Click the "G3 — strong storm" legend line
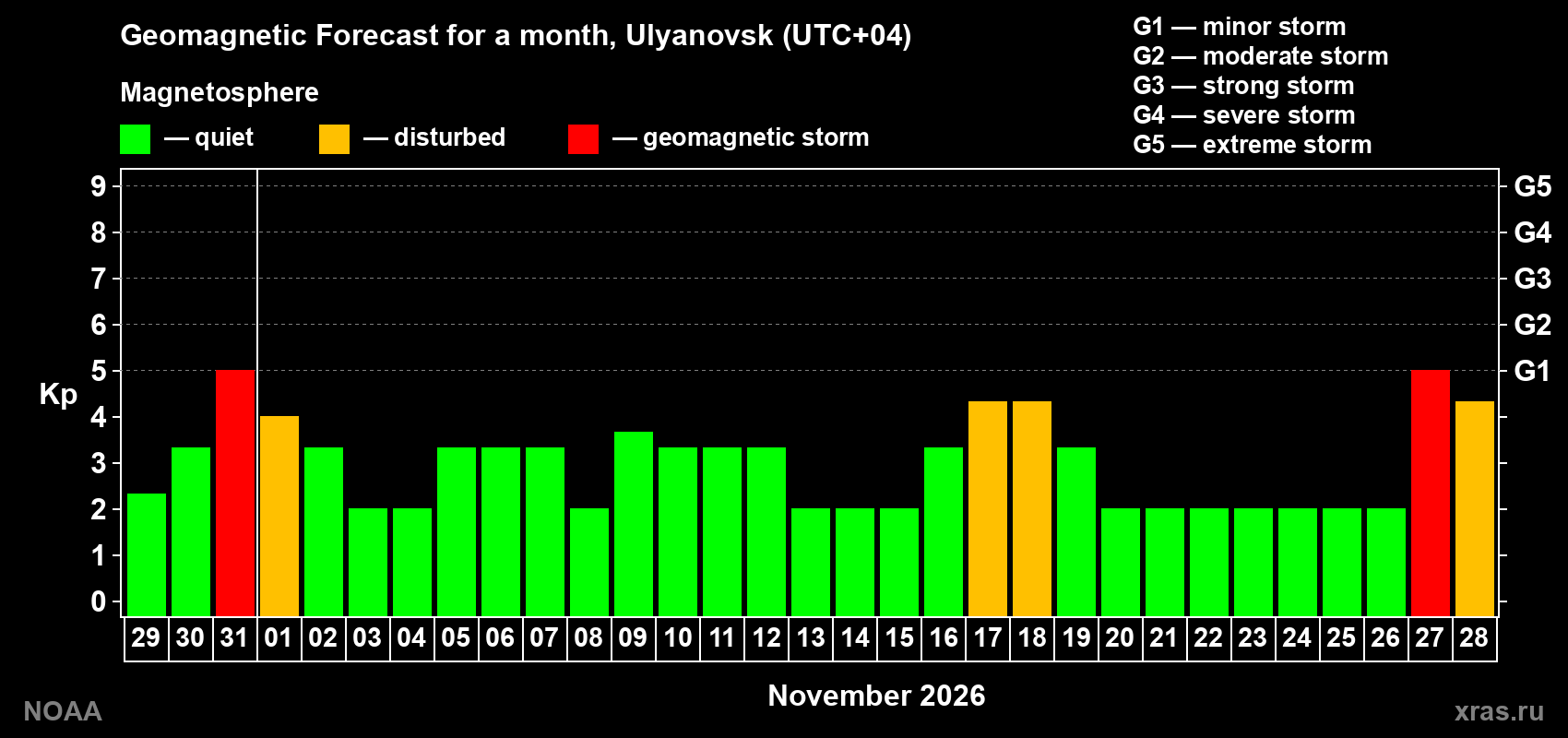The width and height of the screenshot is (1568, 738). 1243,86
